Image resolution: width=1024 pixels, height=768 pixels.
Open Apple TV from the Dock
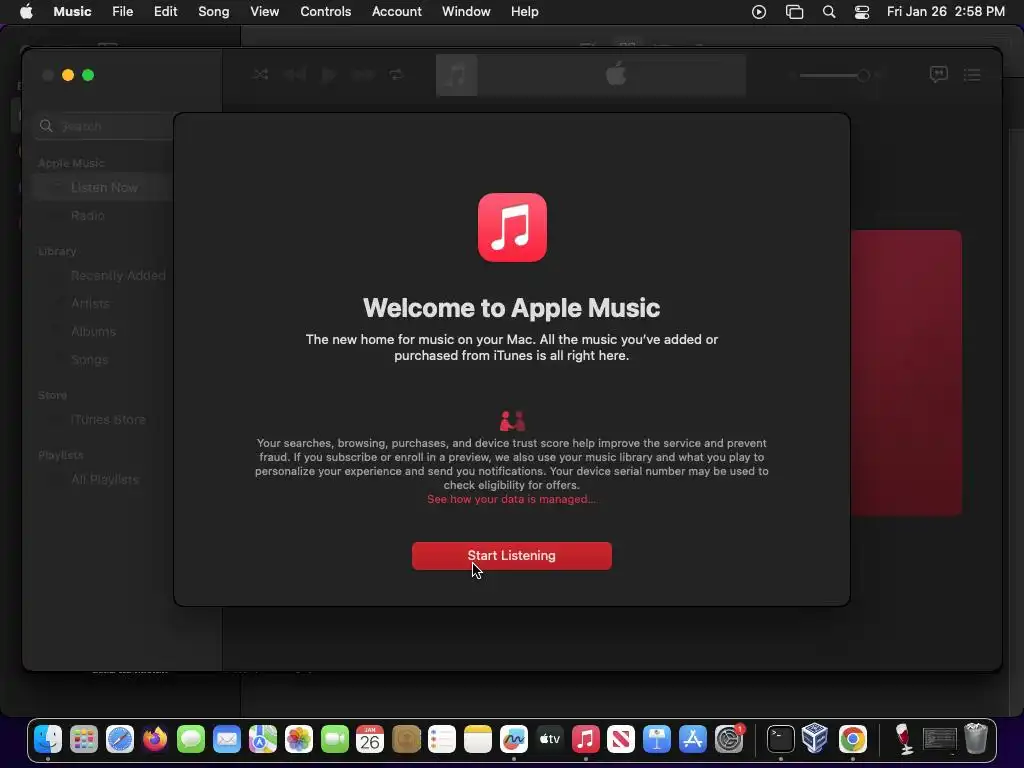(549, 739)
